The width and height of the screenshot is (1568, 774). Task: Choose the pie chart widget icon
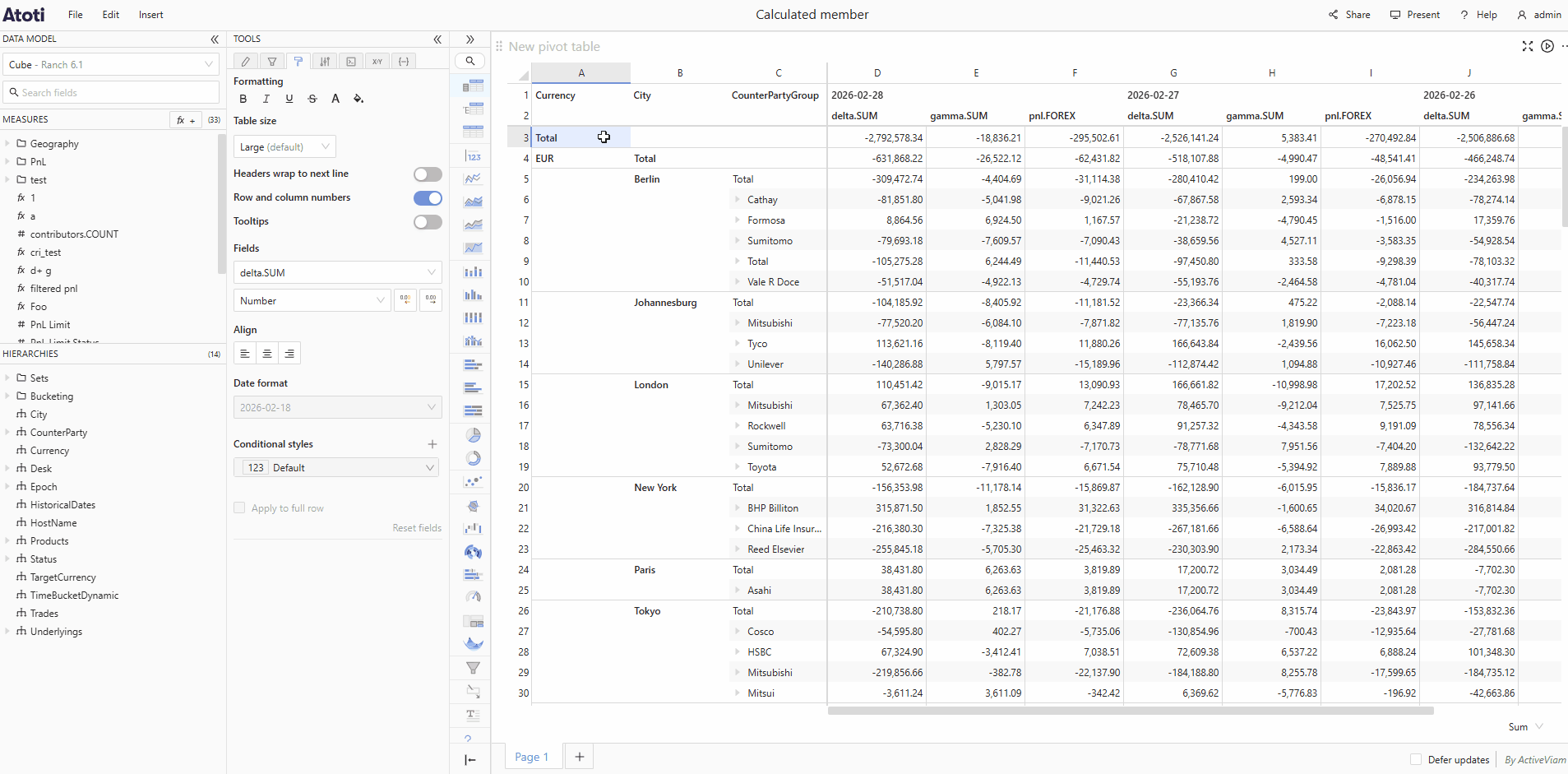coord(474,435)
